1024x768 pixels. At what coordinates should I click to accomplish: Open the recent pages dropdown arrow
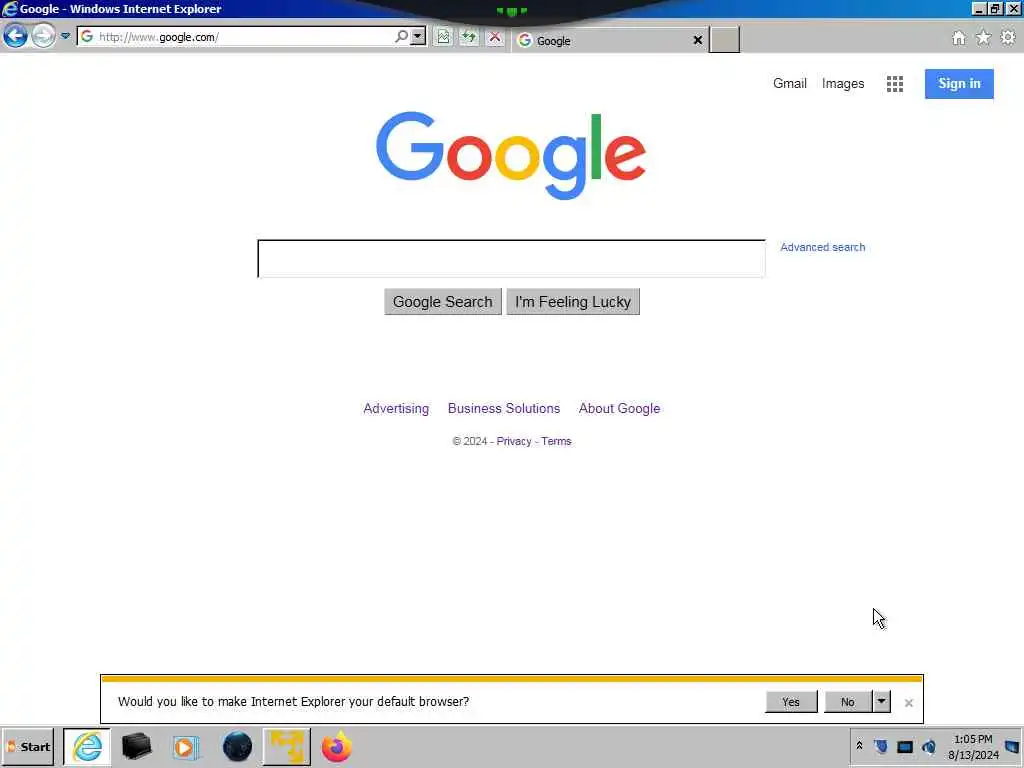pos(65,36)
